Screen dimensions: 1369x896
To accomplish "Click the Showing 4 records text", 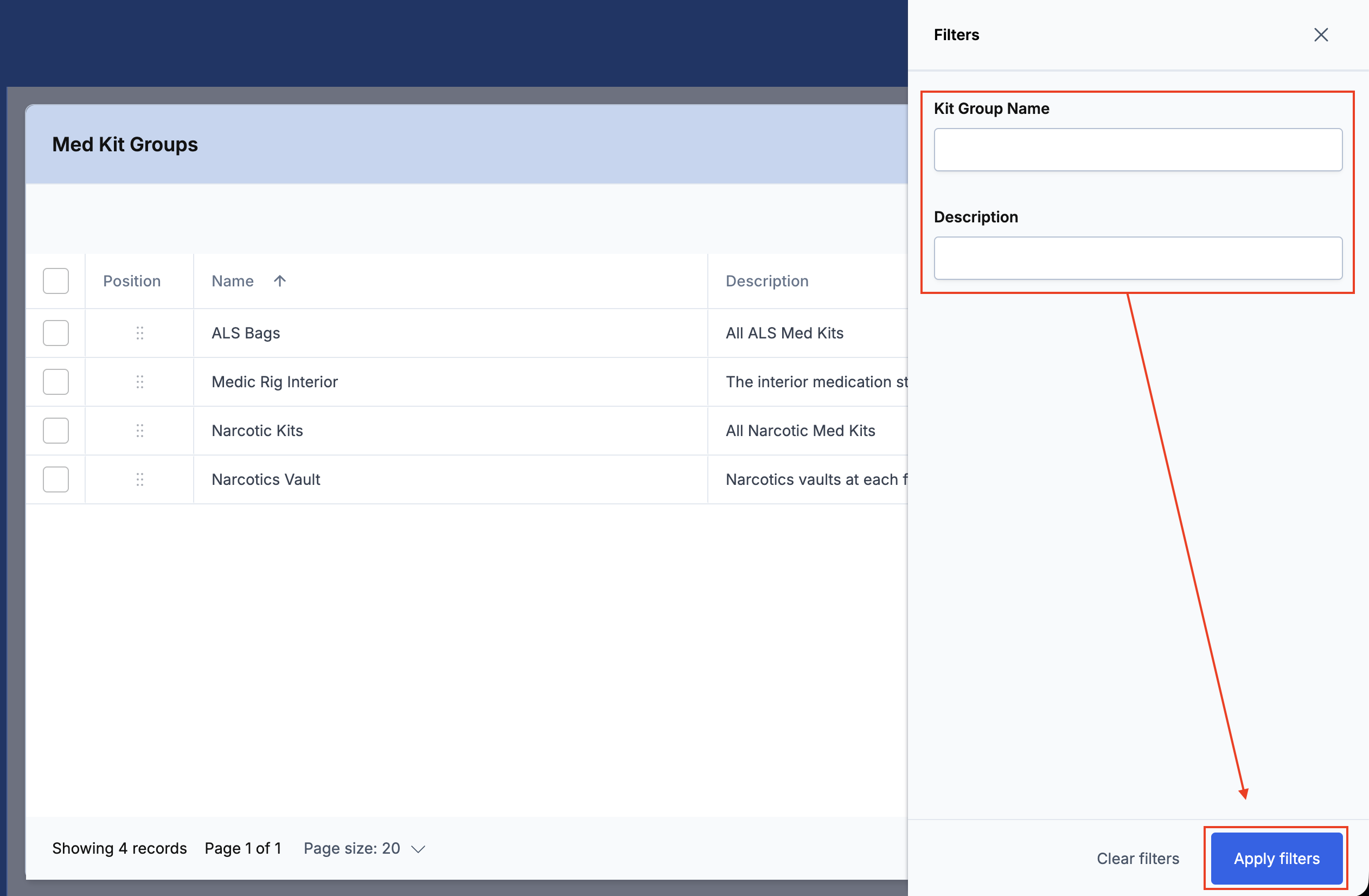I will [120, 848].
